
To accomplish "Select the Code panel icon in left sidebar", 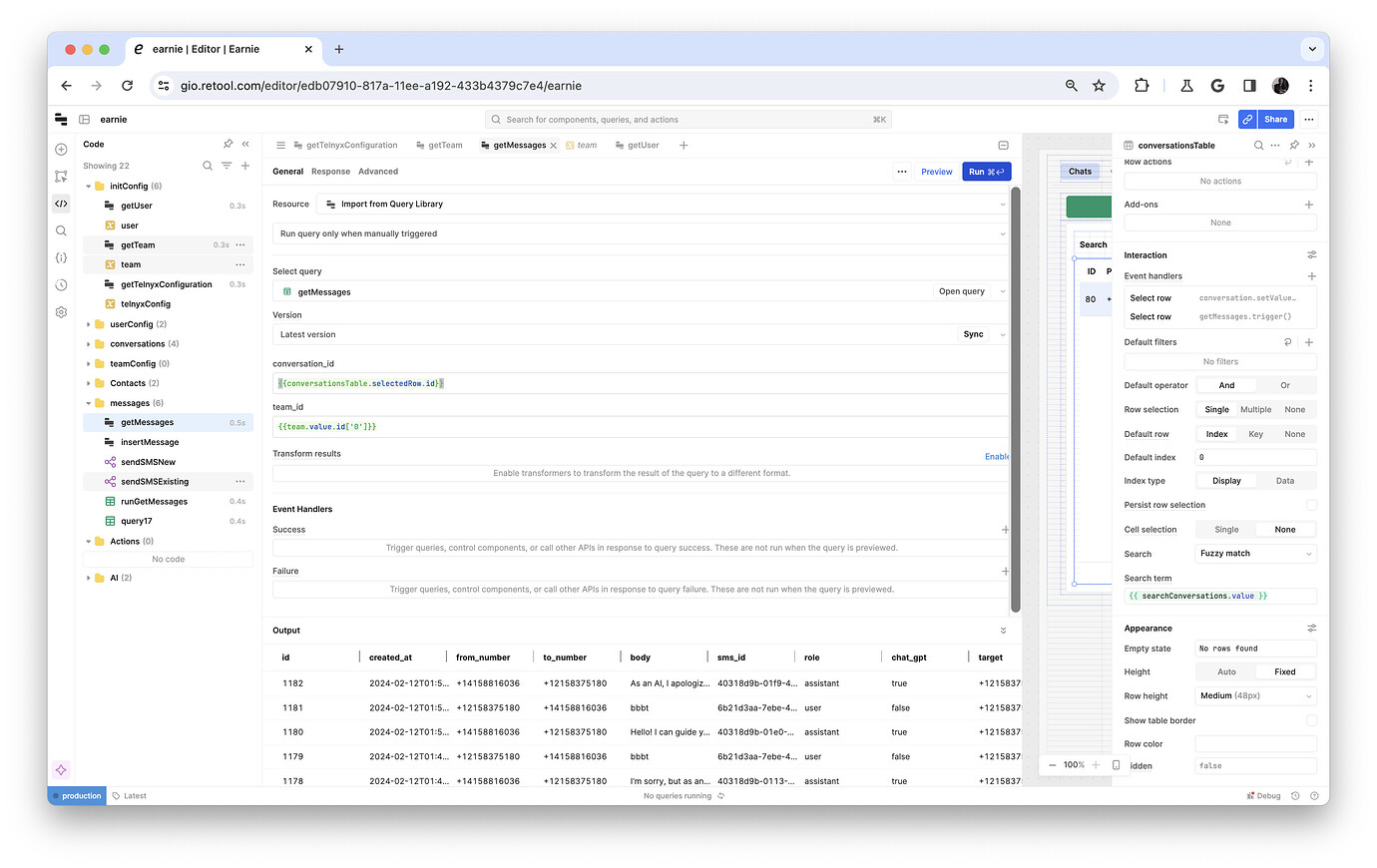I will click(x=61, y=204).
